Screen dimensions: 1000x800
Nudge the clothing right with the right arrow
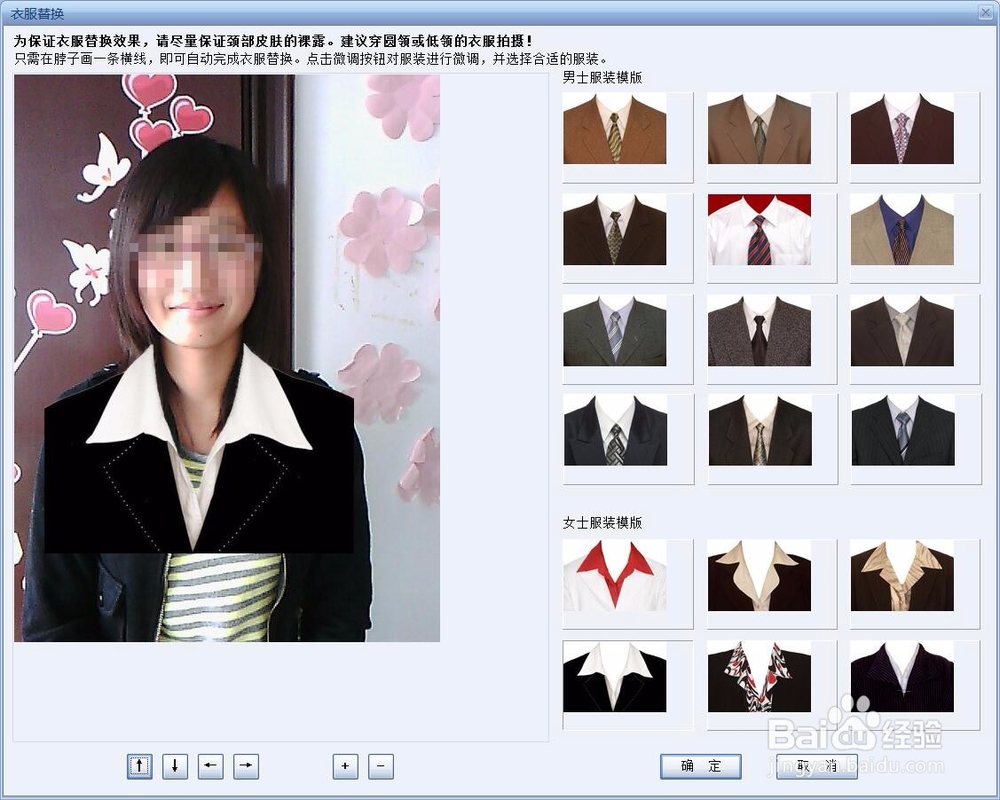point(244,768)
